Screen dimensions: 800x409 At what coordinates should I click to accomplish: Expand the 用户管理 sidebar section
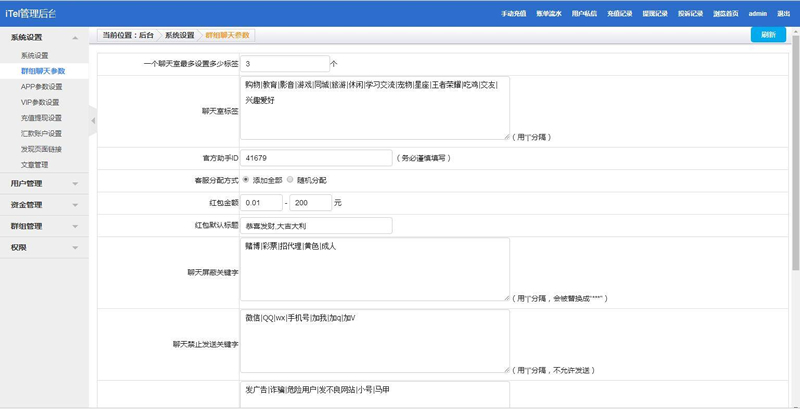(x=45, y=183)
